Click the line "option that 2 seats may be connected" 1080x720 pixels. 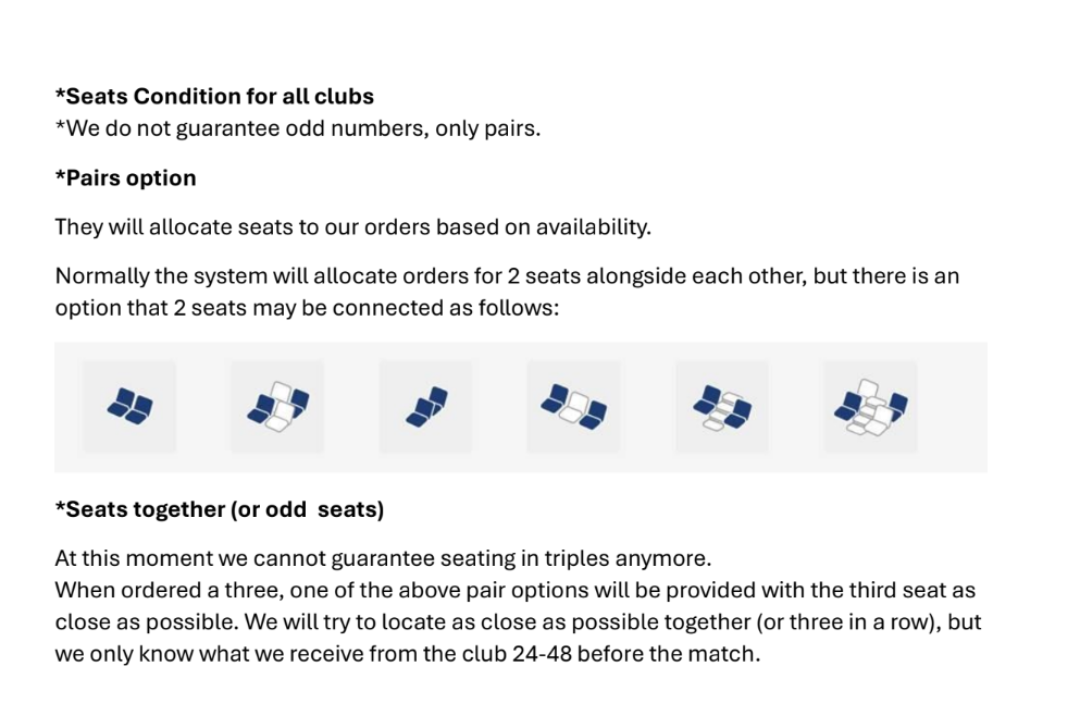point(306,307)
